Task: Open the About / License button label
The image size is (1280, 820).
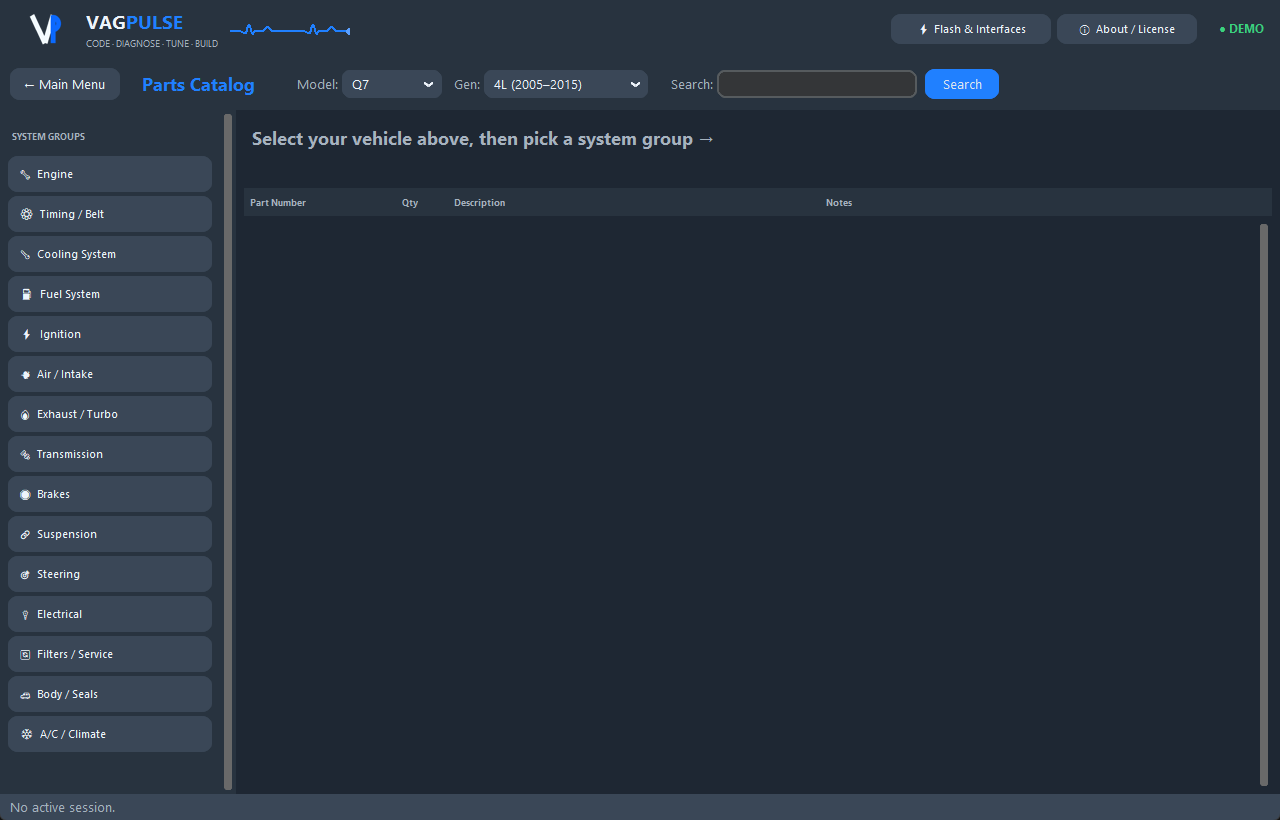Action: click(x=1135, y=29)
